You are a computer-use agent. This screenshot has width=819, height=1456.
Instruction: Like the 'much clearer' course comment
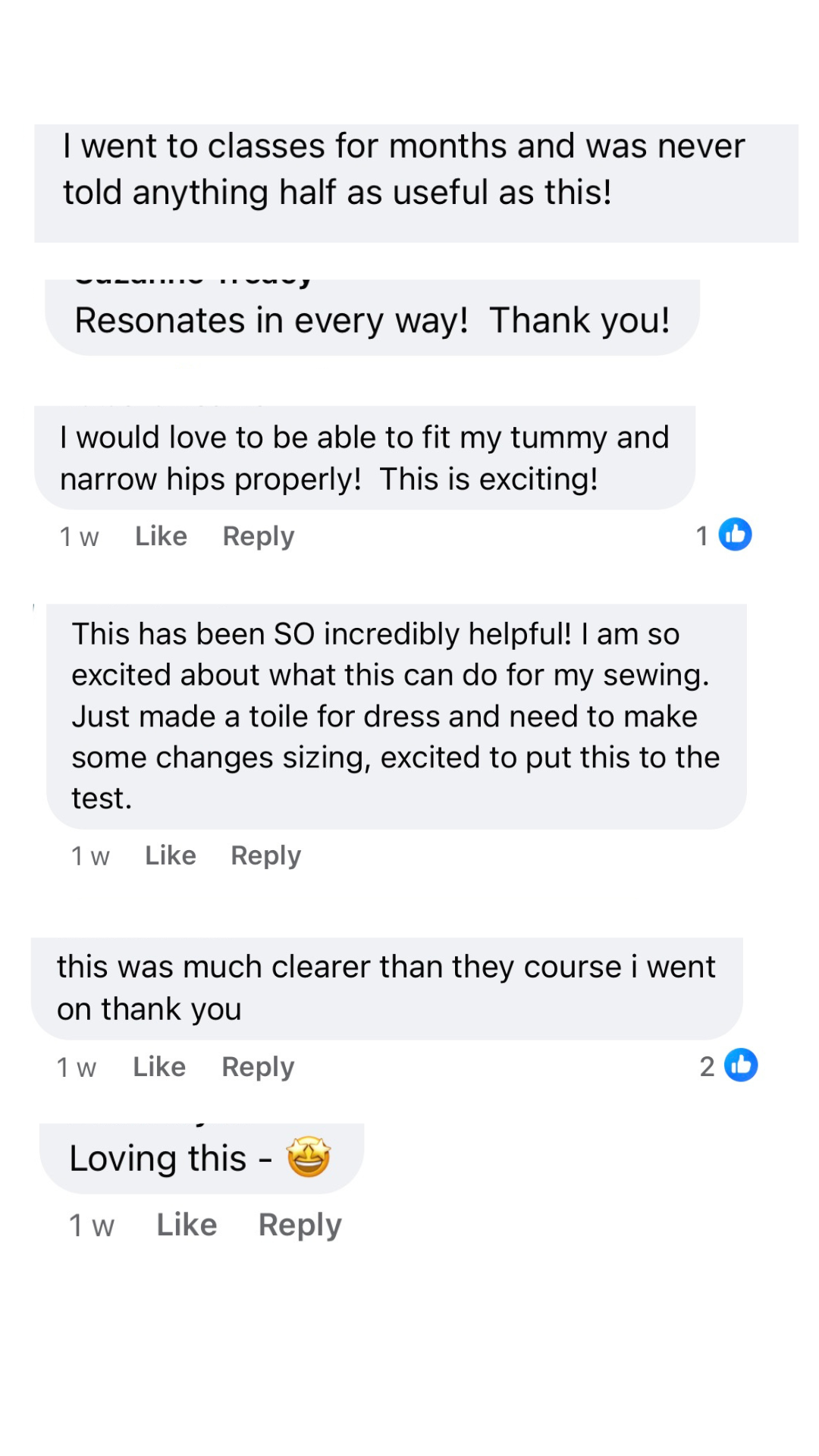pyautogui.click(x=159, y=1067)
